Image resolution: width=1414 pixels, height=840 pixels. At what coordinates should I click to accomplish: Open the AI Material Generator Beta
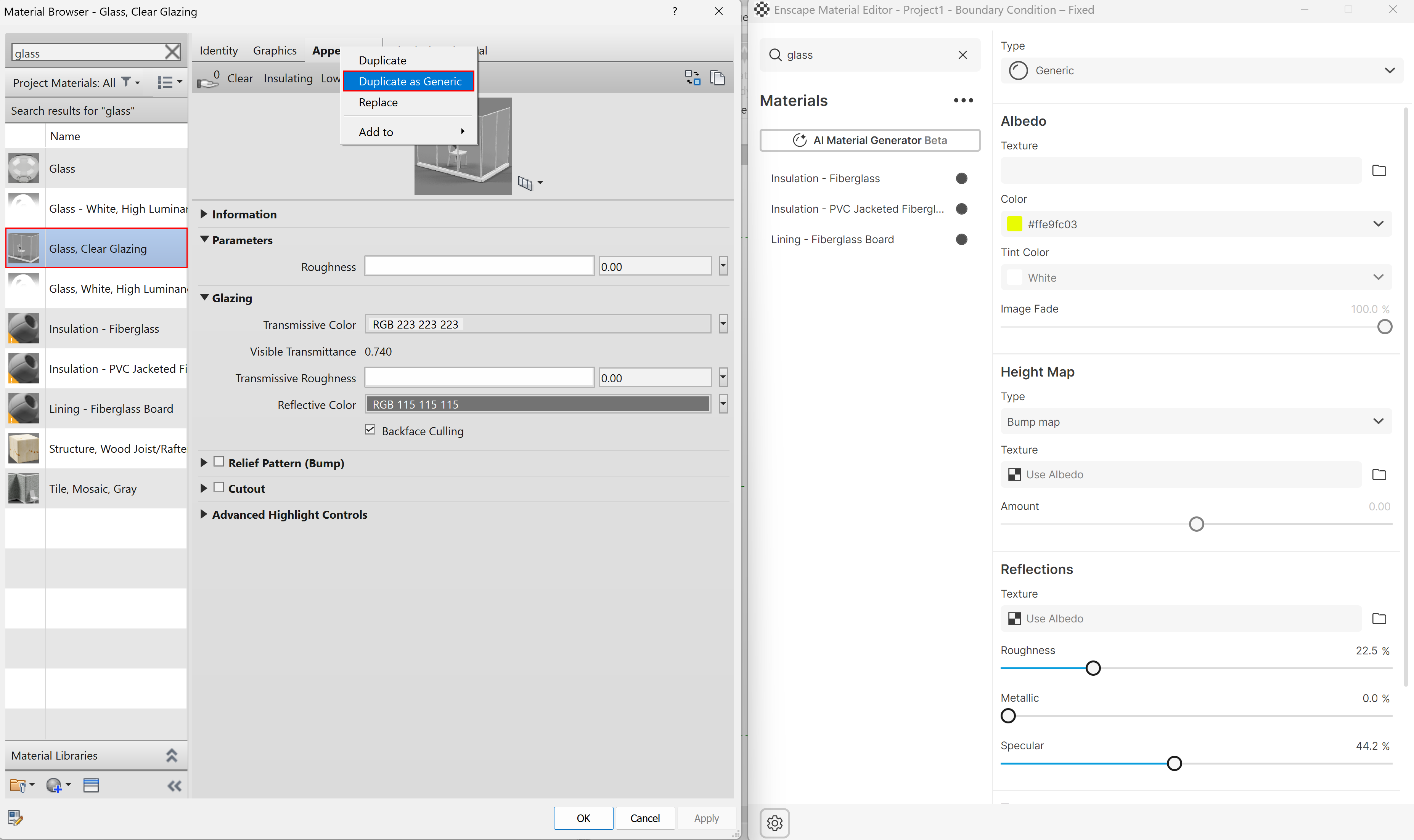click(x=869, y=140)
